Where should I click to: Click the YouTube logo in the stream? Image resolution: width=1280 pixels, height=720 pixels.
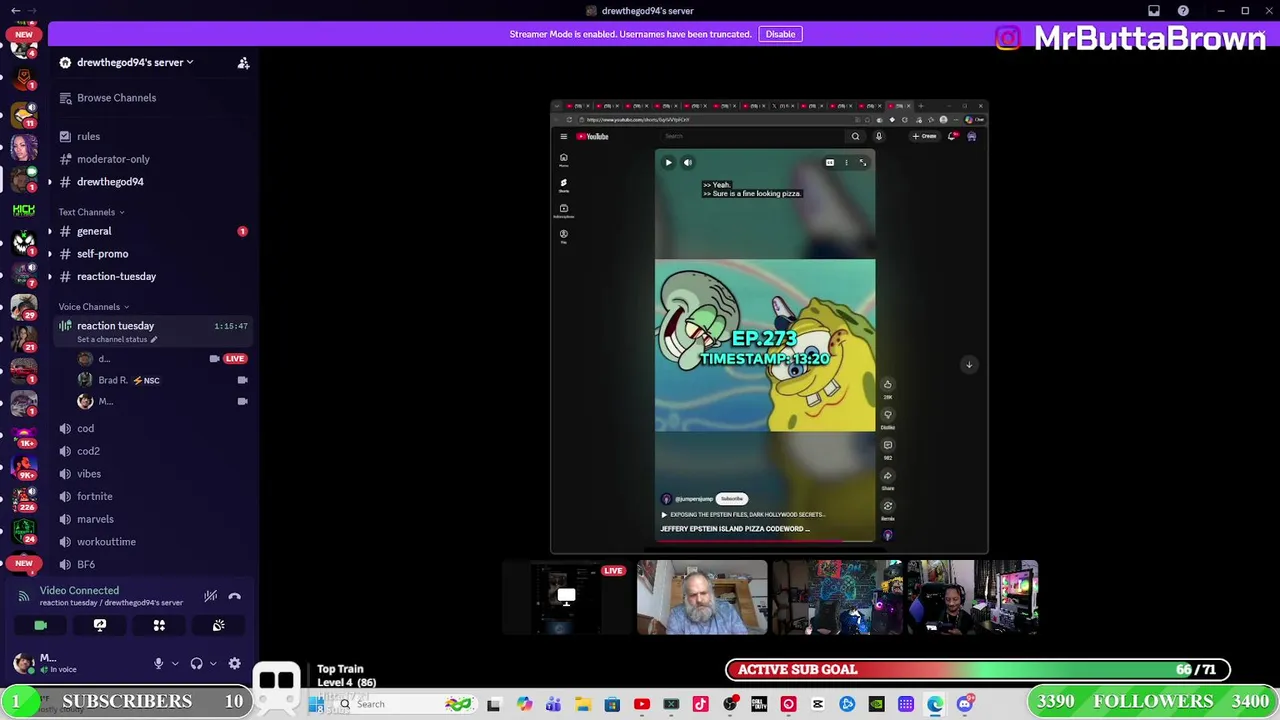click(592, 137)
